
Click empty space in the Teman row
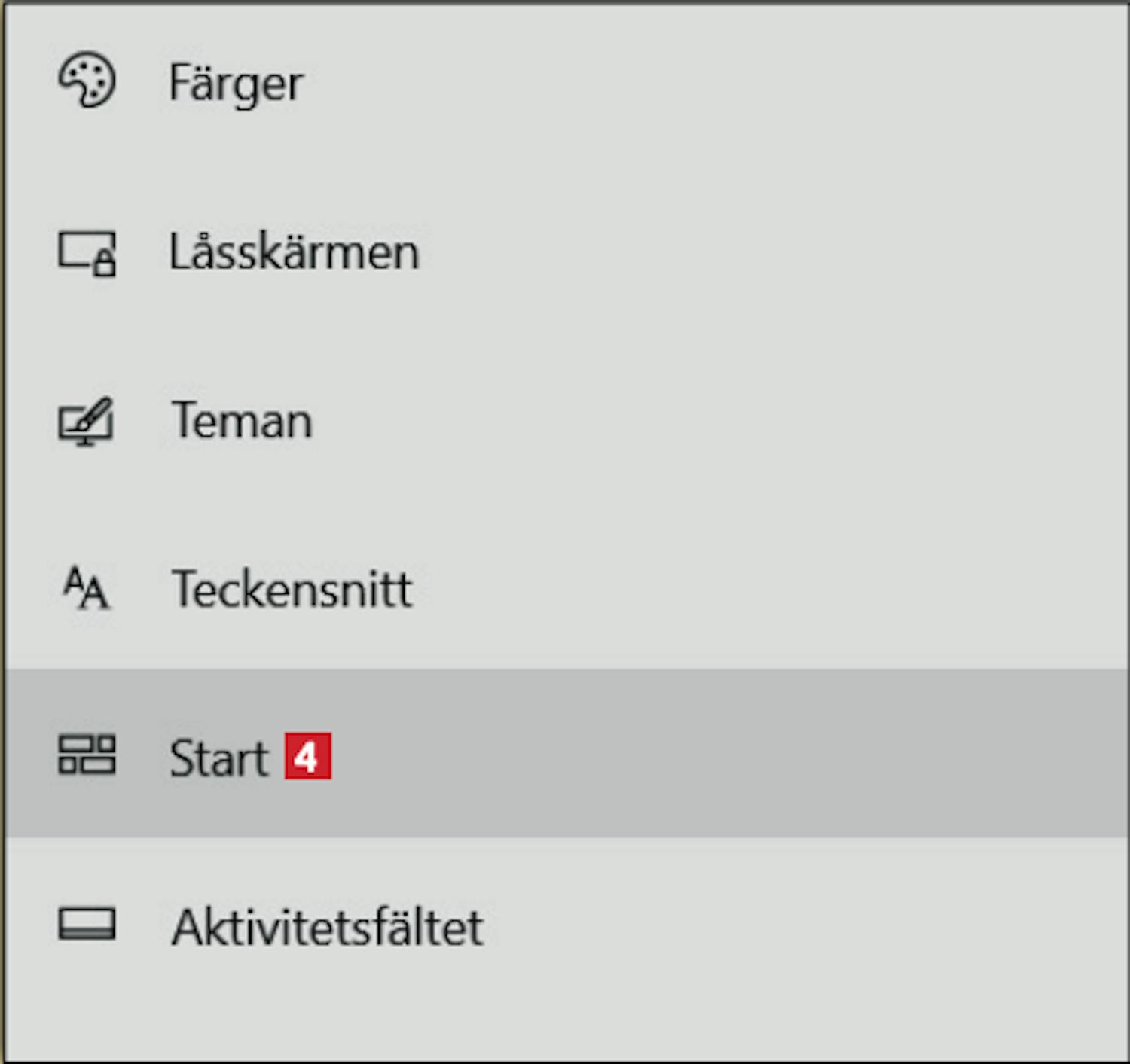[716, 421]
